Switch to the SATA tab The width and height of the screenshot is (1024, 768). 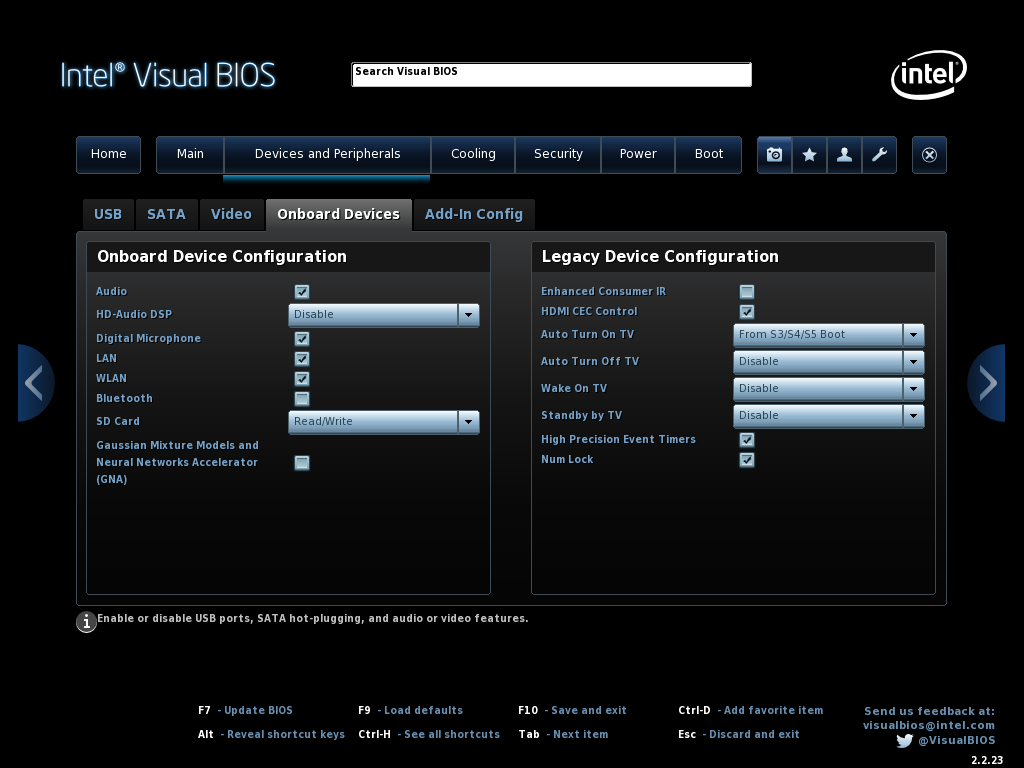(x=167, y=215)
